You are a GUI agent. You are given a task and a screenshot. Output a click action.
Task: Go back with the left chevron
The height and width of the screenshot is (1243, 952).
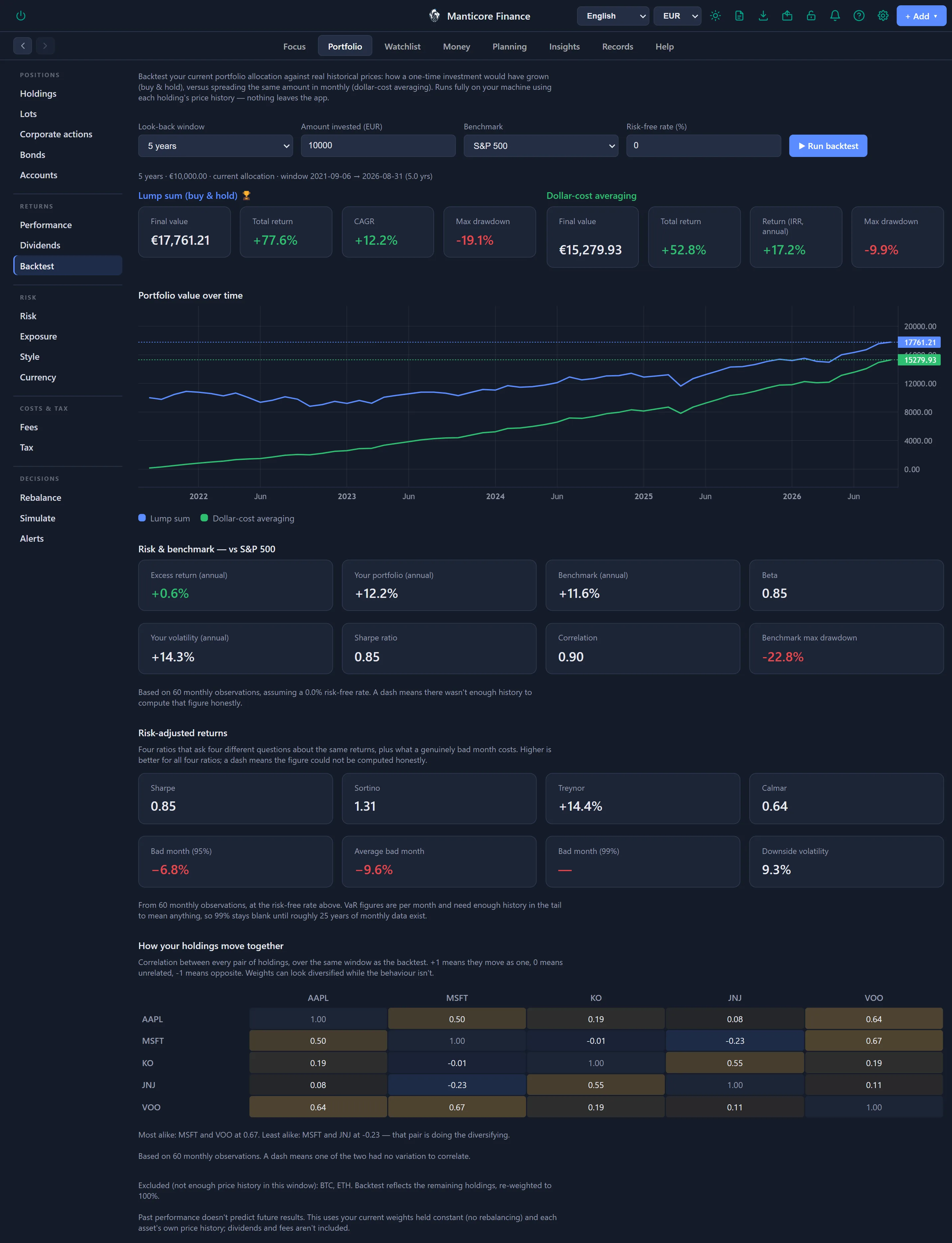pyautogui.click(x=23, y=46)
